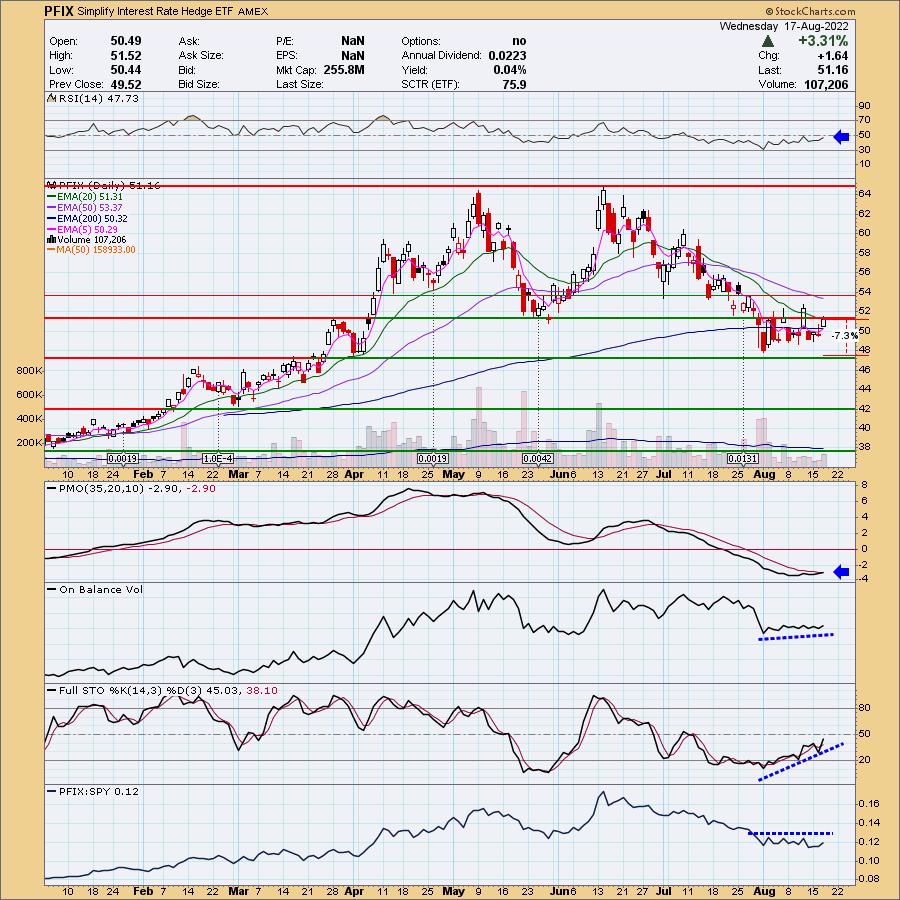Select the 'Simplify Interest Rate Hedge ETF' title
The width and height of the screenshot is (900, 900).
pos(155,11)
